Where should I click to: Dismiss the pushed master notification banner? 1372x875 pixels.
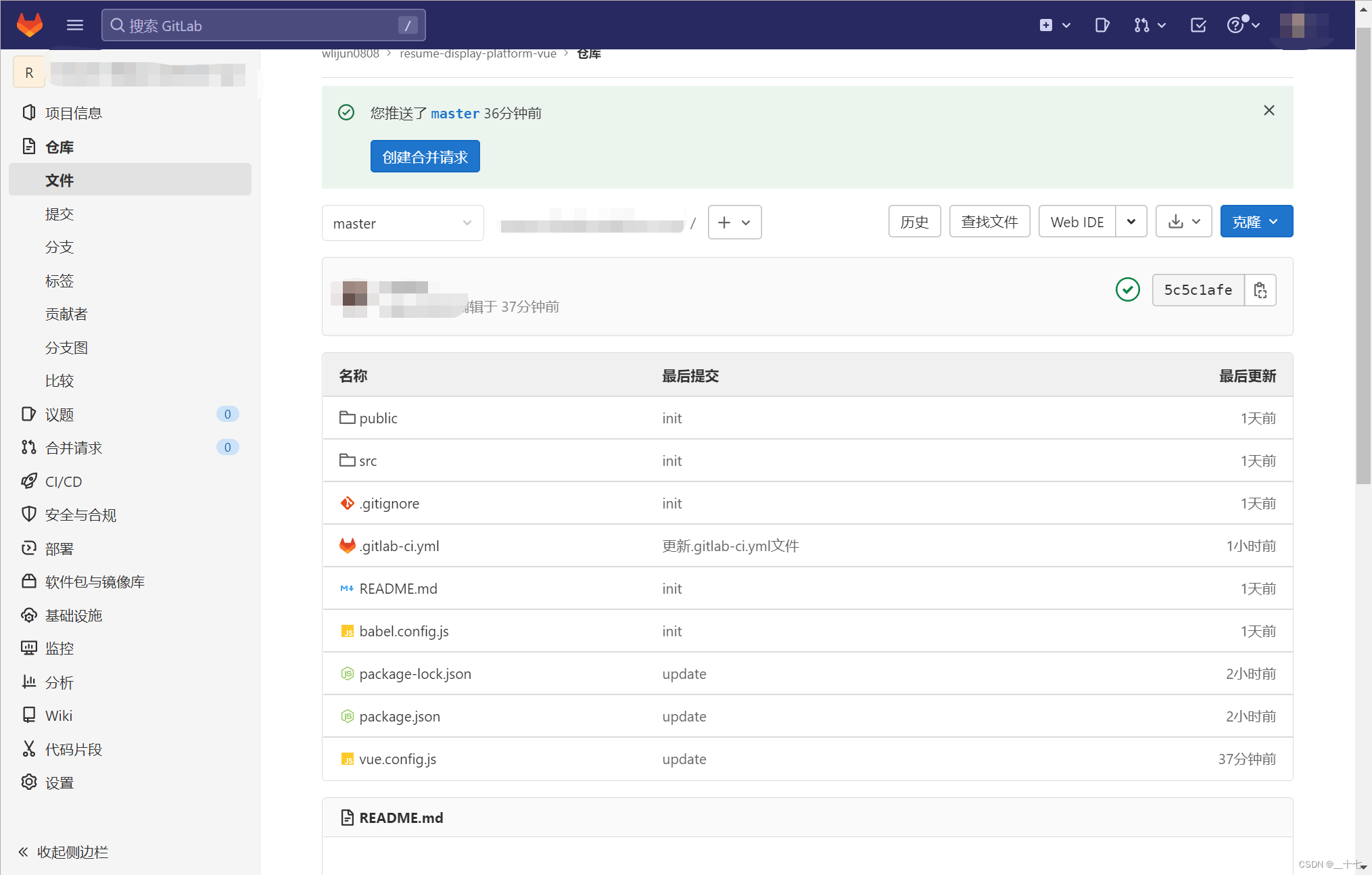click(x=1269, y=110)
